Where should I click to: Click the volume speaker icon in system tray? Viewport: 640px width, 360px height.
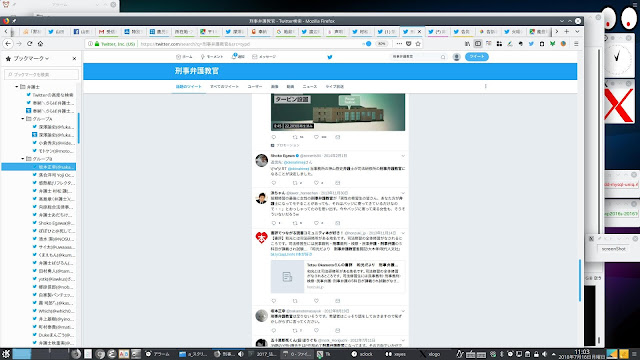(544, 354)
